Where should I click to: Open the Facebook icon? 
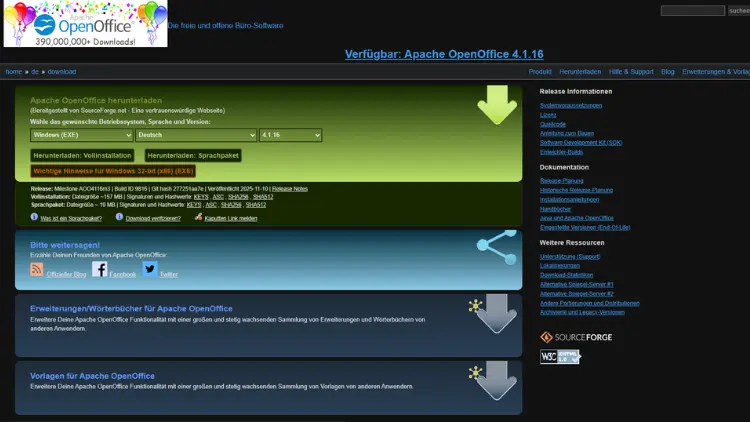[x=99, y=268]
